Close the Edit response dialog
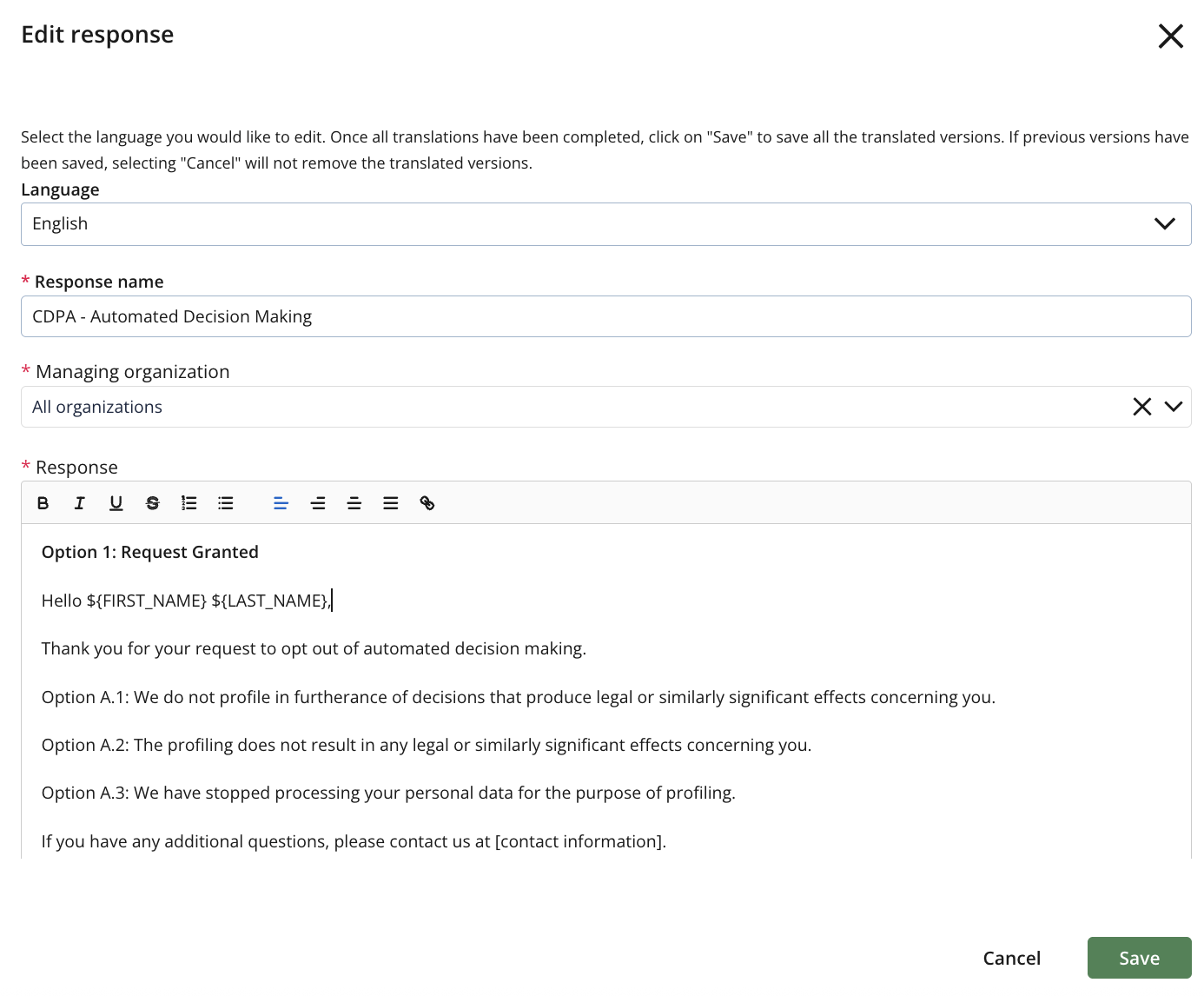This screenshot has height=996, width=1204. click(1170, 36)
